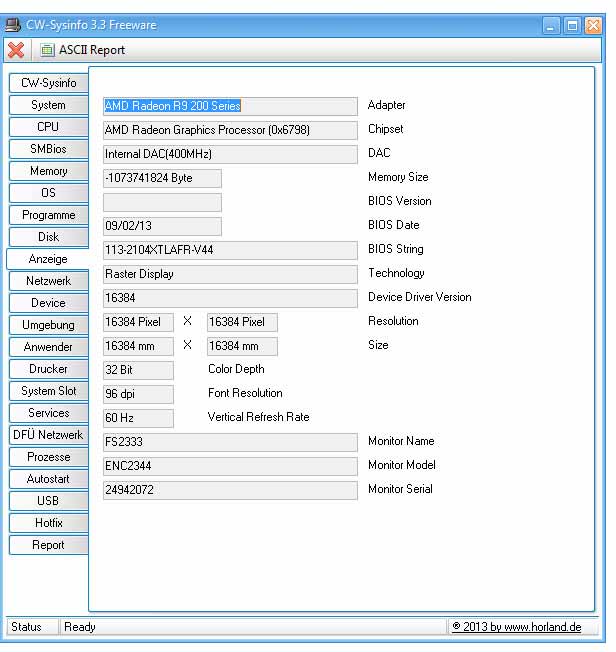Click the left Resolution Pixel field
The image size is (616, 652).
click(x=138, y=322)
